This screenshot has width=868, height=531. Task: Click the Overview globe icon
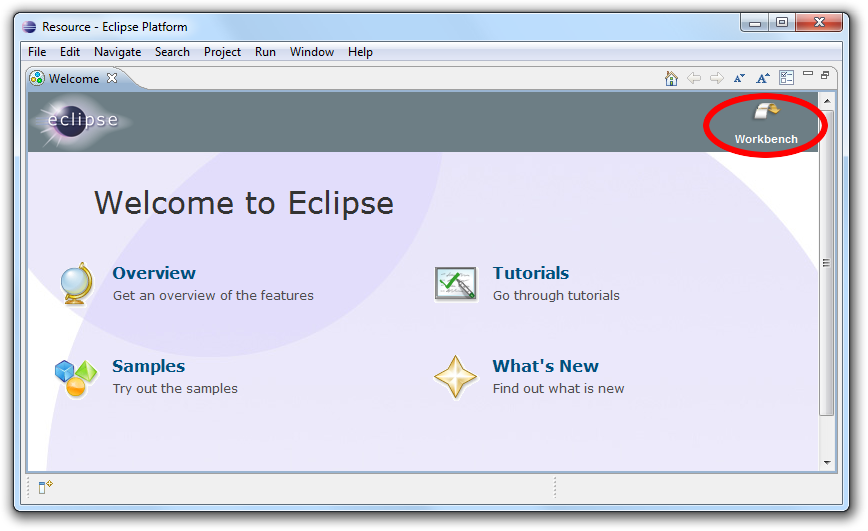(x=76, y=284)
